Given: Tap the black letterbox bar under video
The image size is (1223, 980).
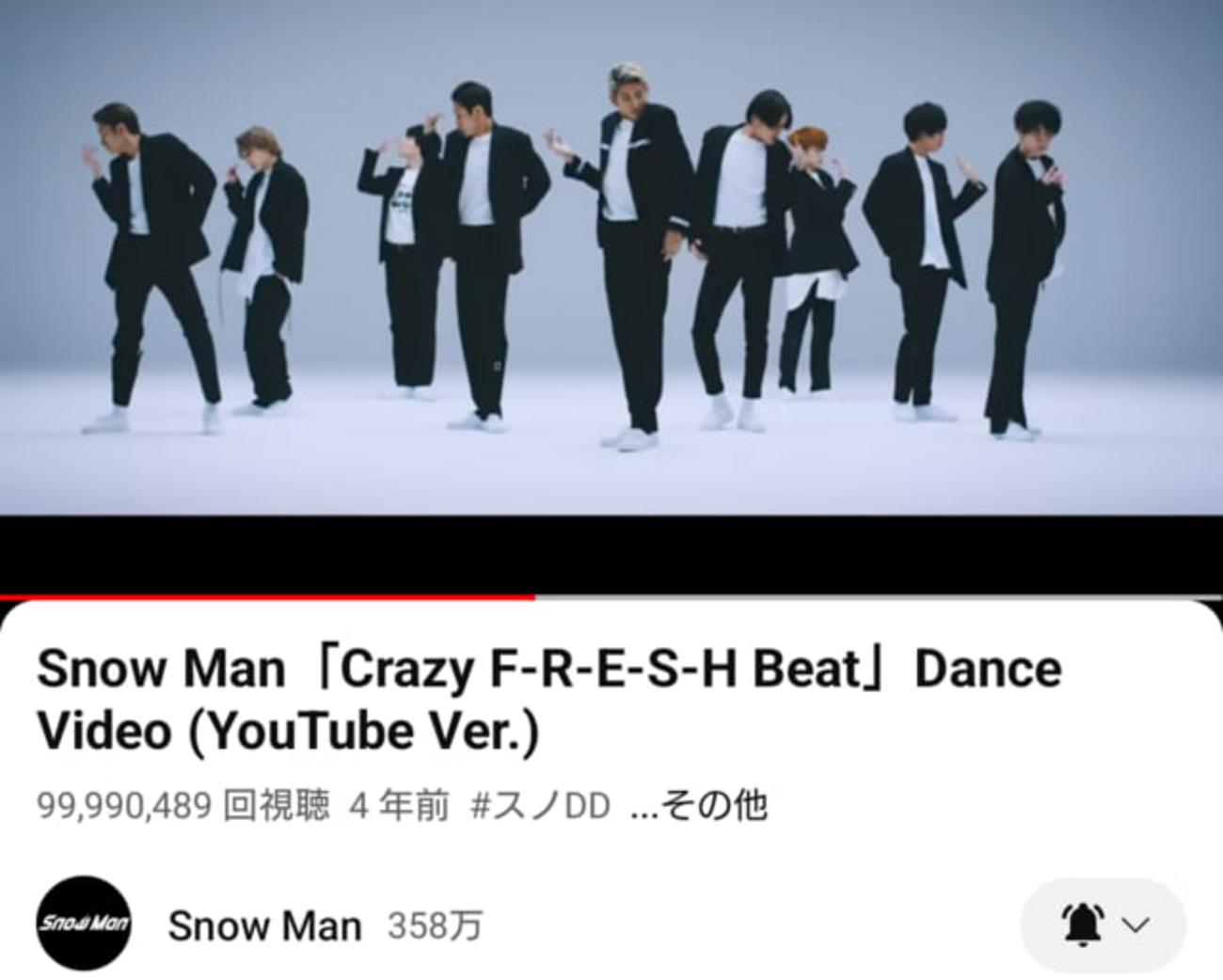Looking at the screenshot, I should pos(611,554).
